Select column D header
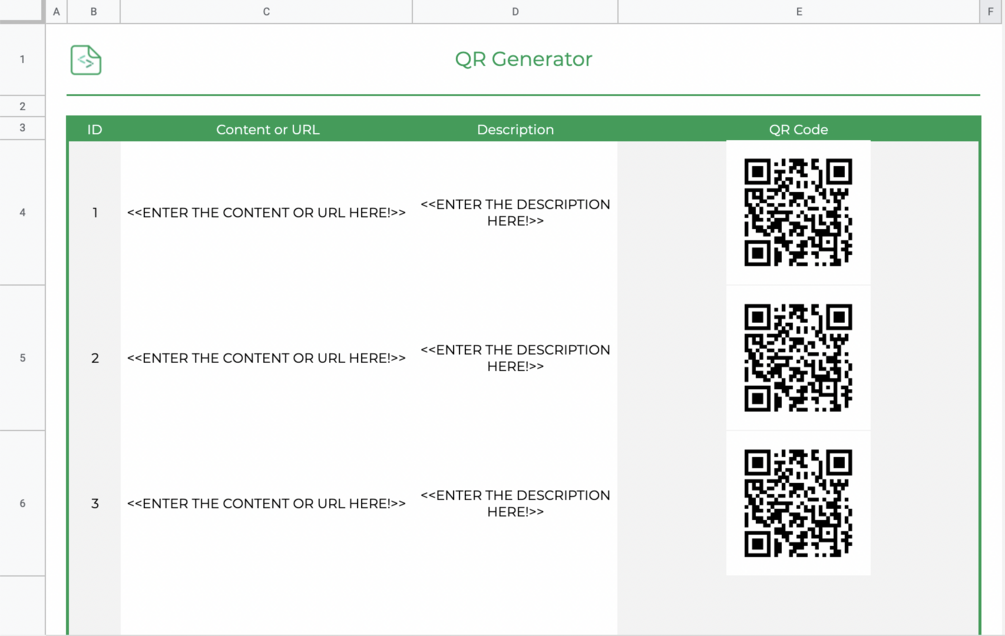This screenshot has height=636, width=1005. coord(515,12)
